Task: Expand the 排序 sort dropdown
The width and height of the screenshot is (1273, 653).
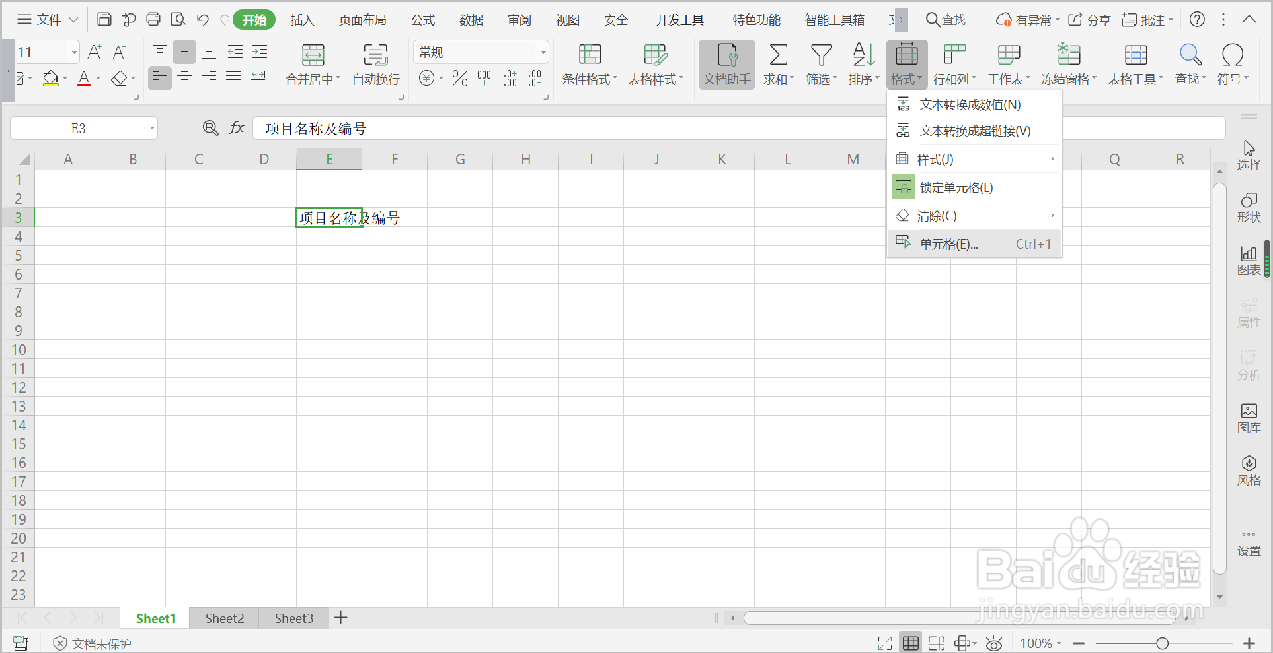Action: [x=877, y=79]
